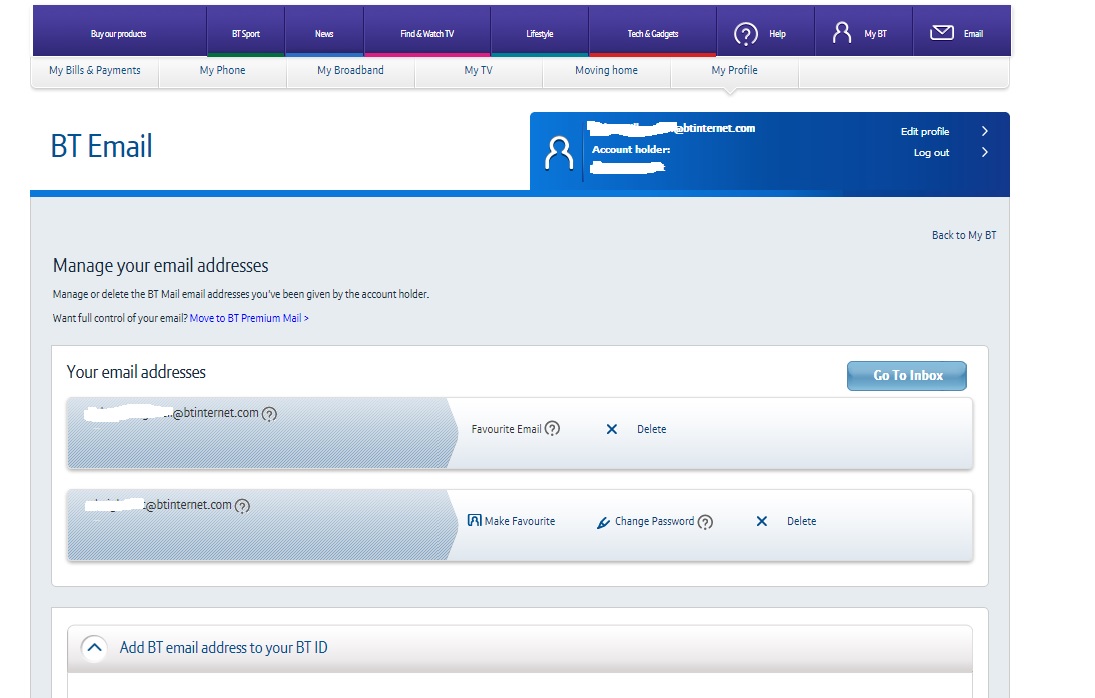Follow Move to BT Premium Mail link
This screenshot has height=698, width=1095.
(x=249, y=318)
